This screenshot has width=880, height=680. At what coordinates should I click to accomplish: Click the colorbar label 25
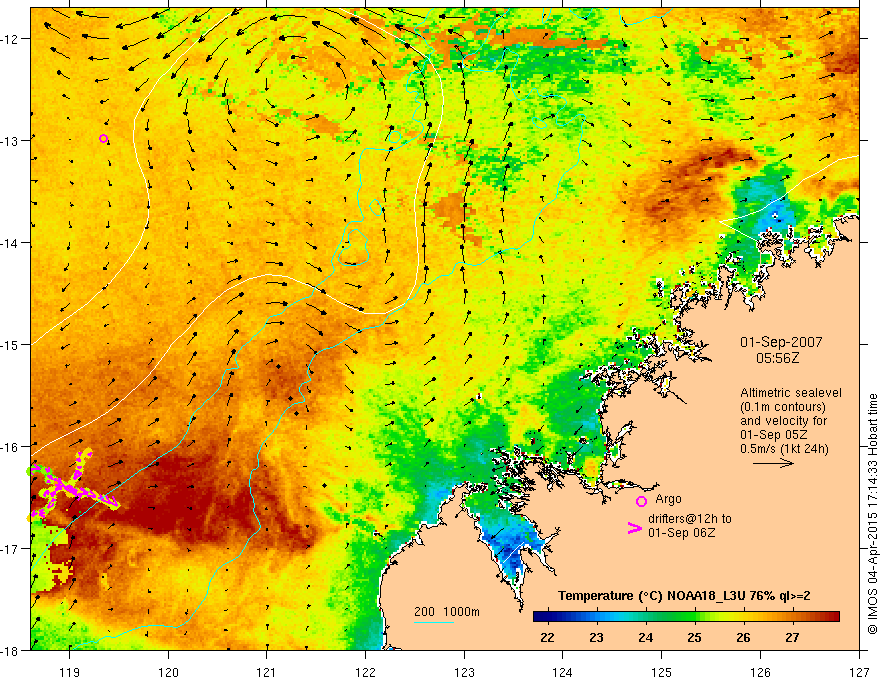point(694,638)
